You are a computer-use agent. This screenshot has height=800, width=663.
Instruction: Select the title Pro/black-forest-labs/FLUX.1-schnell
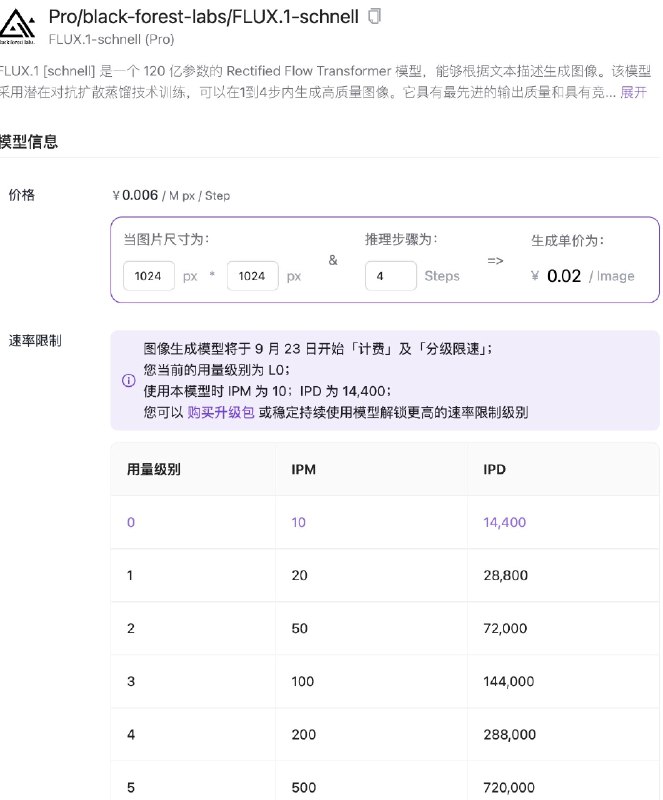coord(204,17)
